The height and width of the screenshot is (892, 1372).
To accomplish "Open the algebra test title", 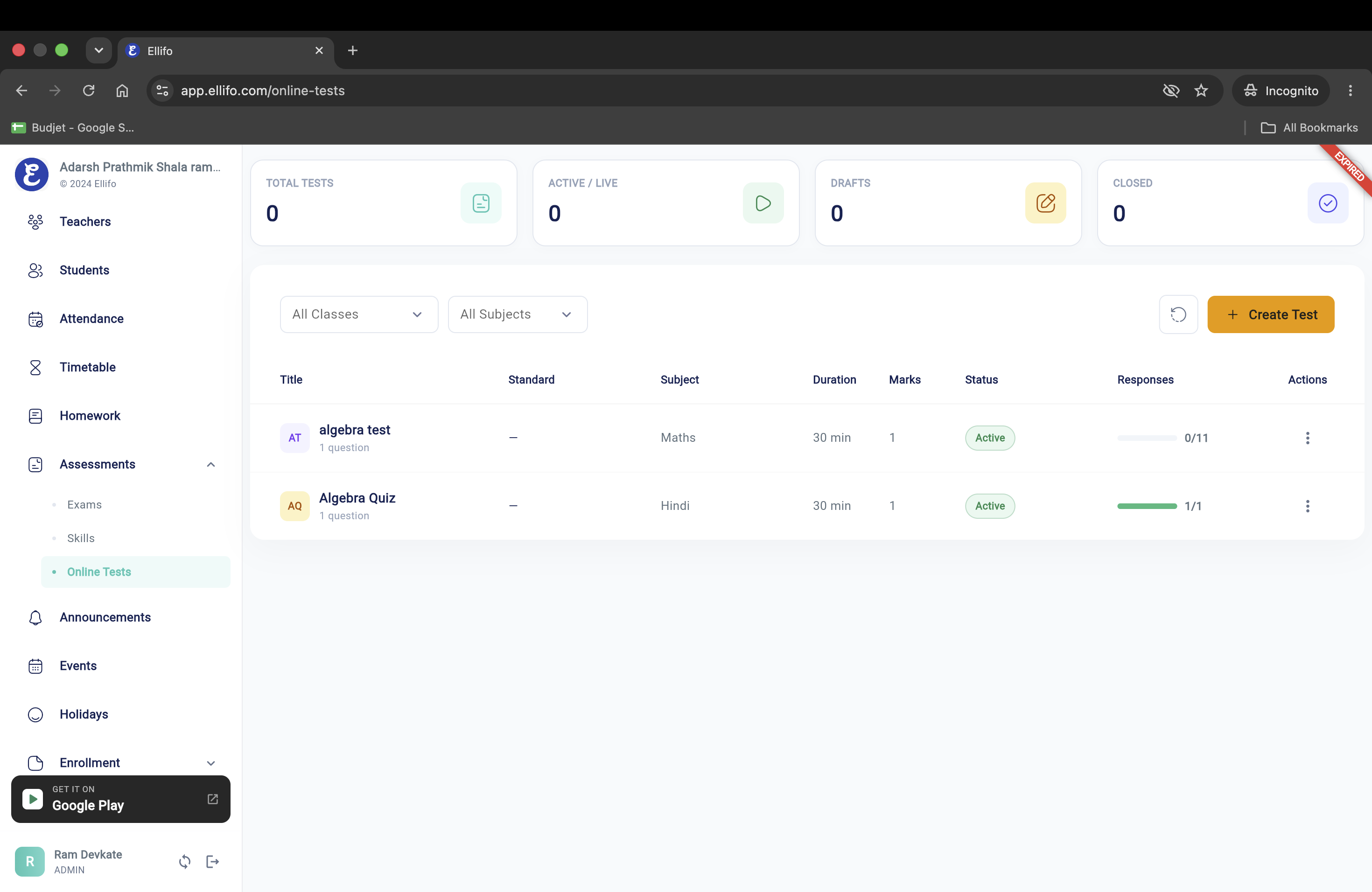I will tap(355, 429).
